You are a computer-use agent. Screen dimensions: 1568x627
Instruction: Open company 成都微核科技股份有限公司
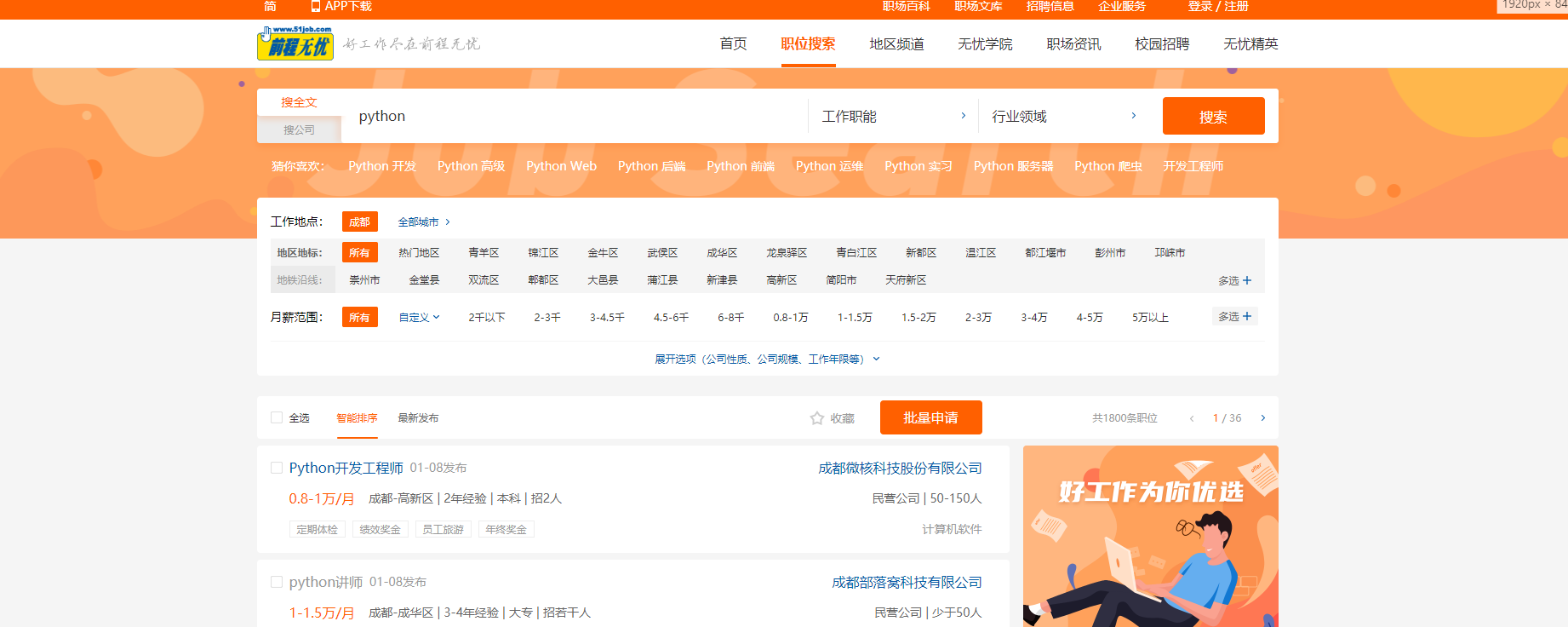pos(900,468)
